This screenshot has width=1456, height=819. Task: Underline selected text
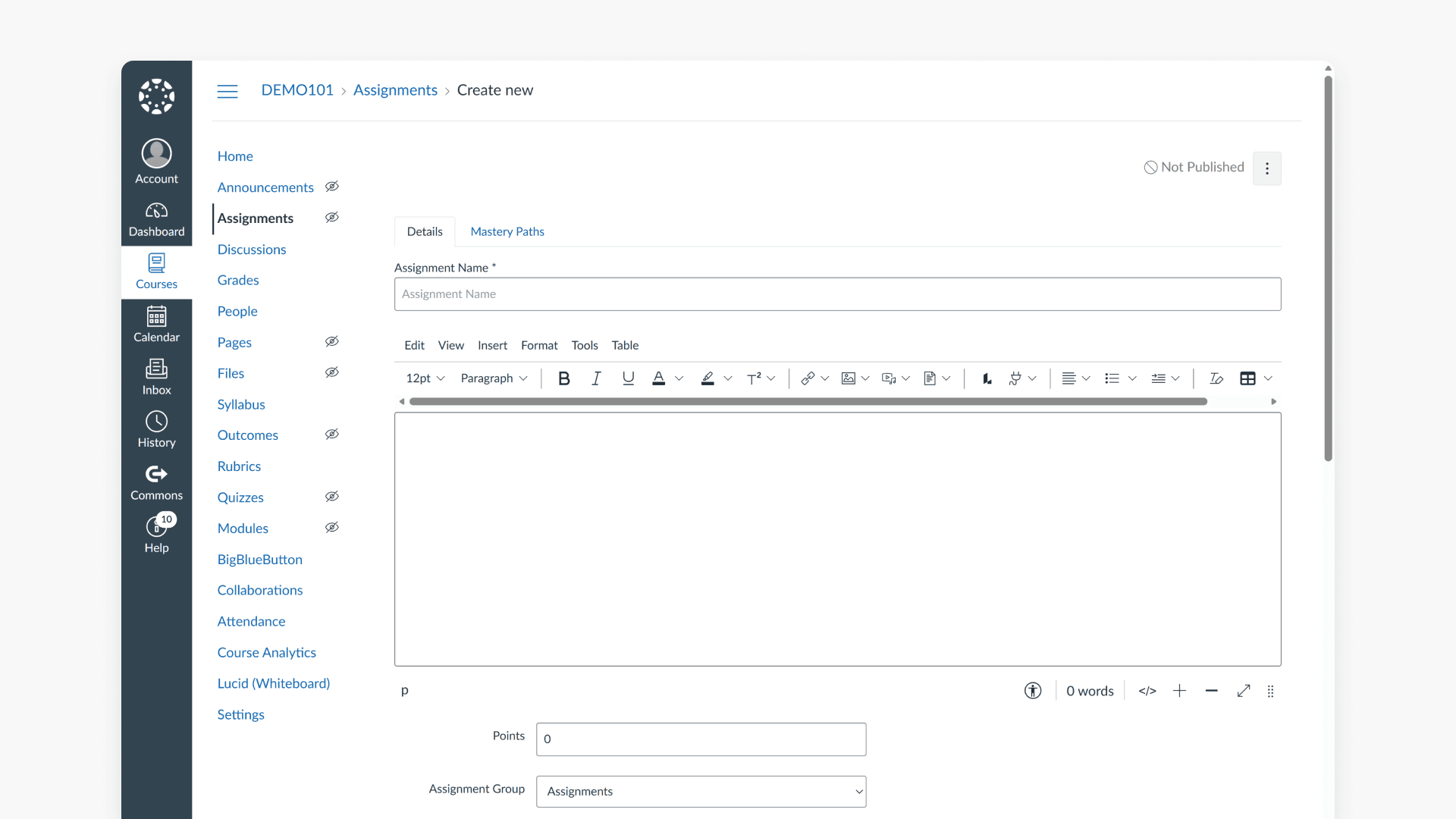click(x=628, y=378)
